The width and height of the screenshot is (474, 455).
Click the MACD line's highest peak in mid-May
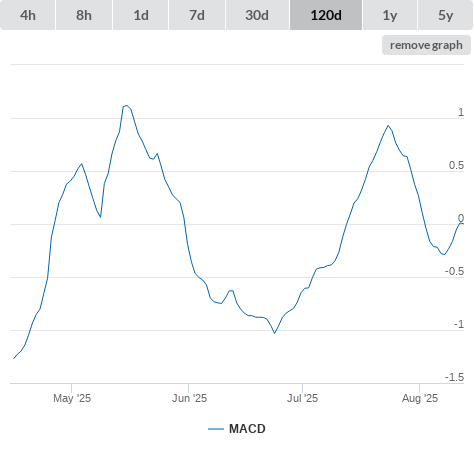tap(126, 106)
